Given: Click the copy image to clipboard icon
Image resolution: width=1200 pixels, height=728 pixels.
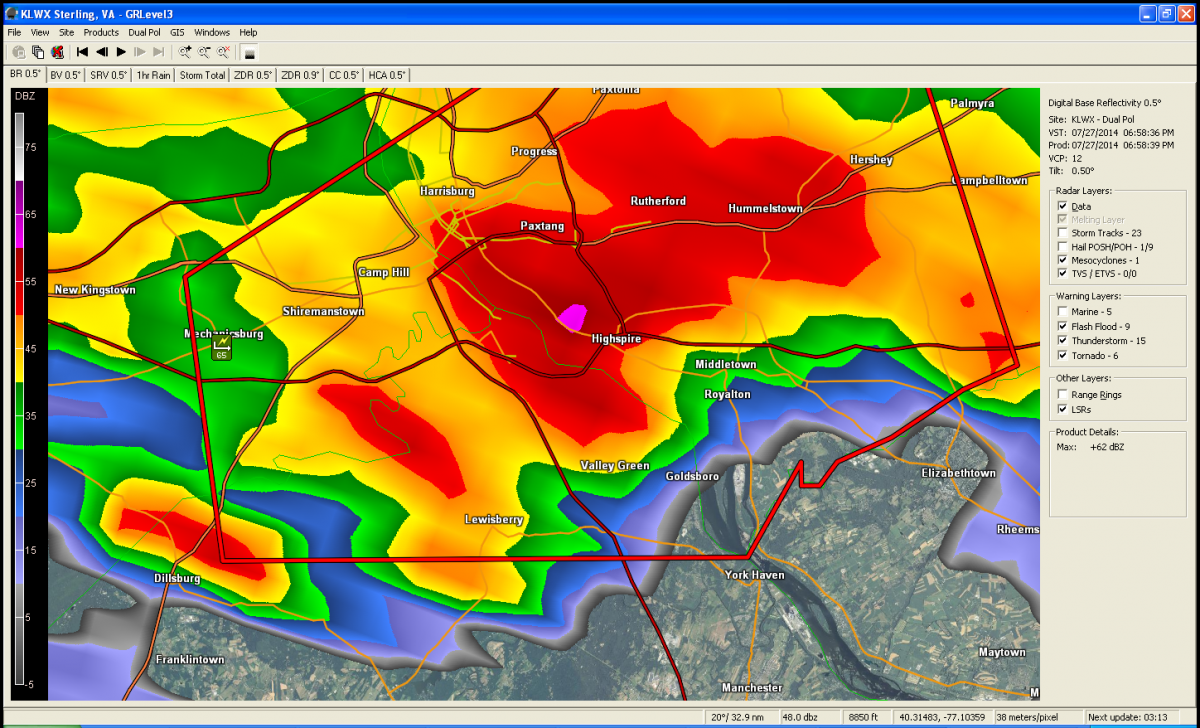Looking at the screenshot, I should pyautogui.click(x=38, y=51).
